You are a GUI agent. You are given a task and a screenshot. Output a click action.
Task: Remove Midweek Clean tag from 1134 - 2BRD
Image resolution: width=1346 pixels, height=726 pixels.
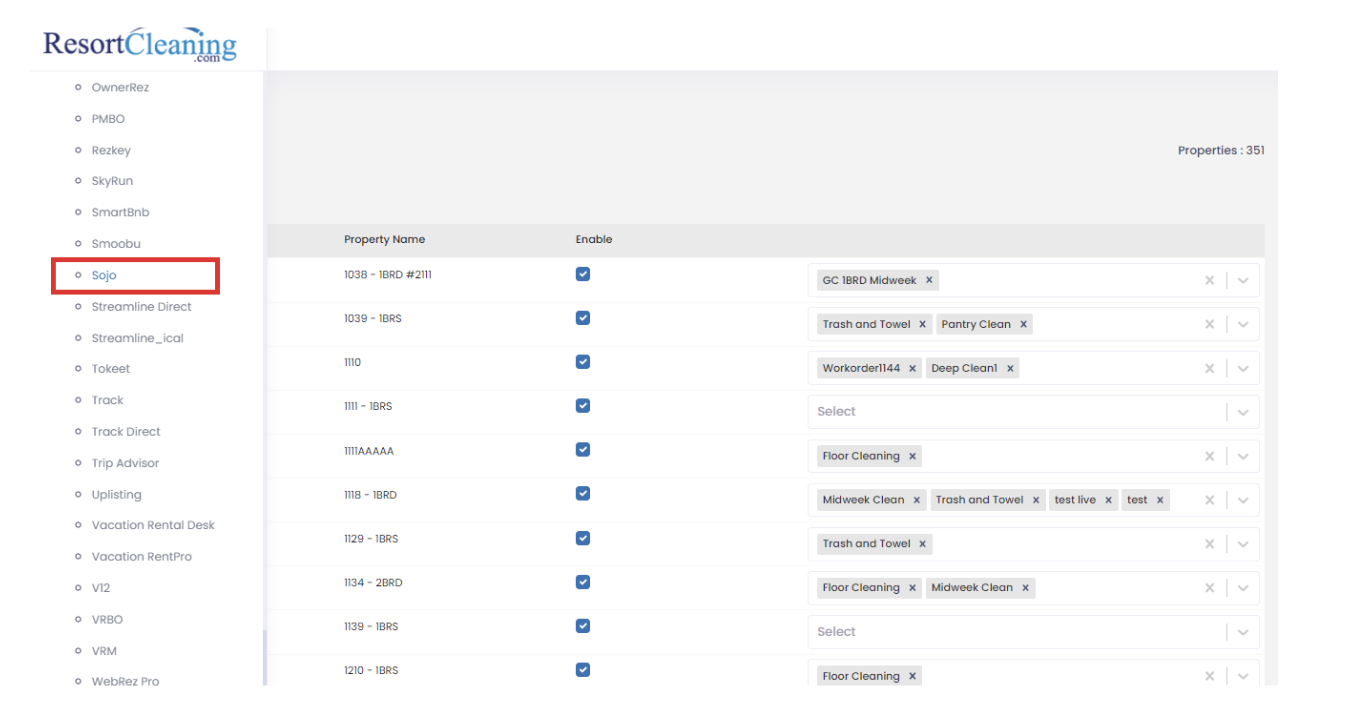(x=1025, y=588)
